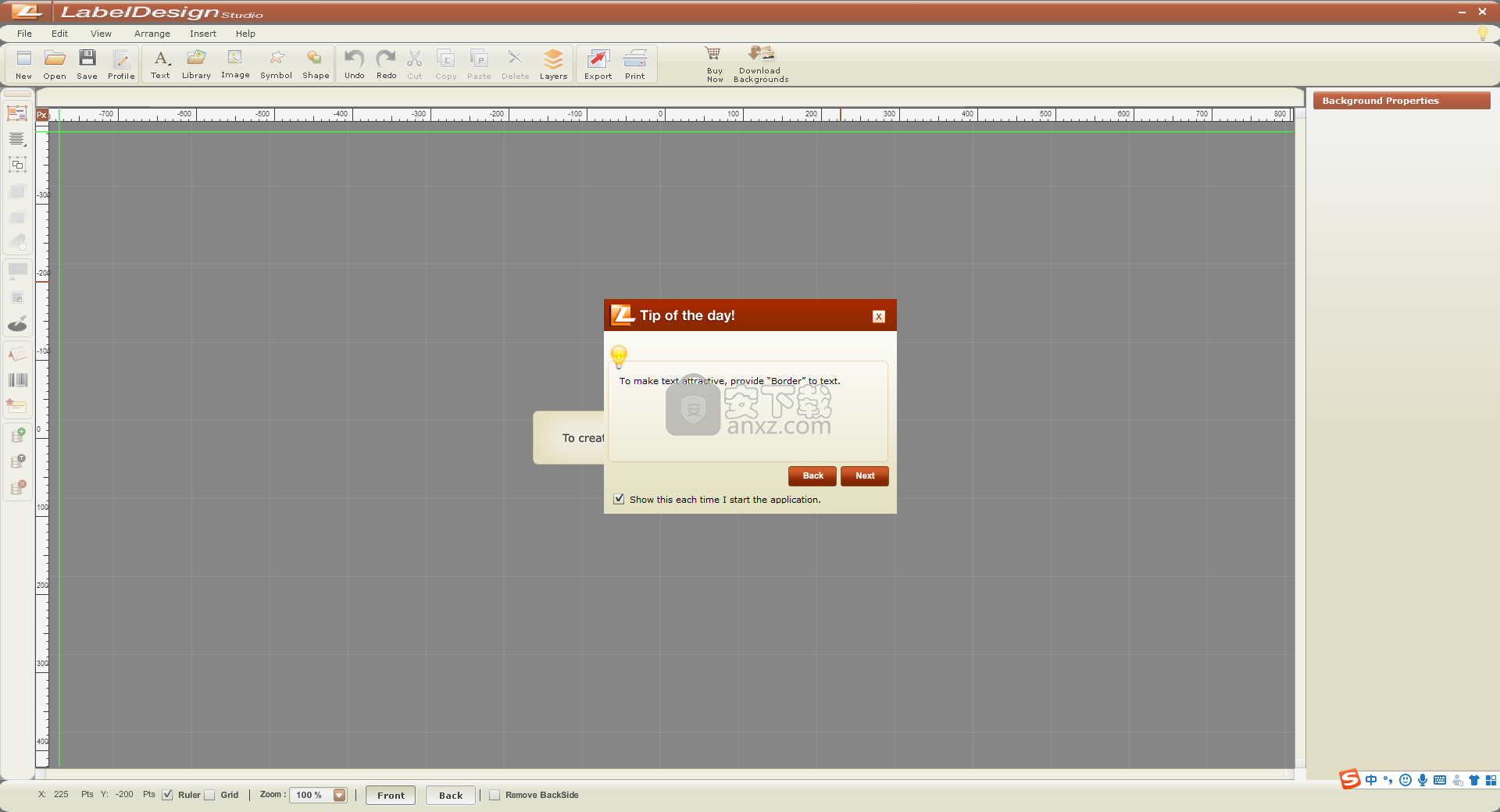The image size is (1500, 812).
Task: Select the layout tool at top of sidebar
Action: (x=17, y=114)
